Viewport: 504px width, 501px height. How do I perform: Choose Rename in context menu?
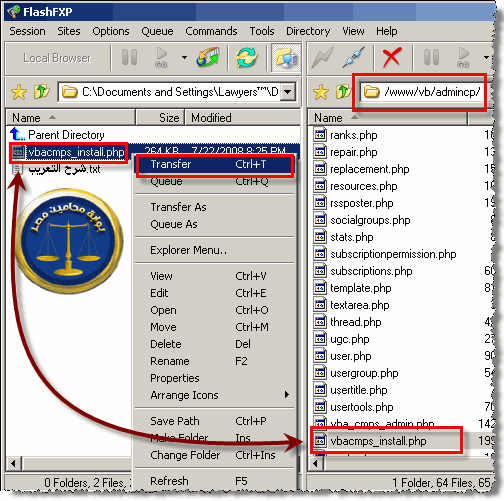pos(214,361)
